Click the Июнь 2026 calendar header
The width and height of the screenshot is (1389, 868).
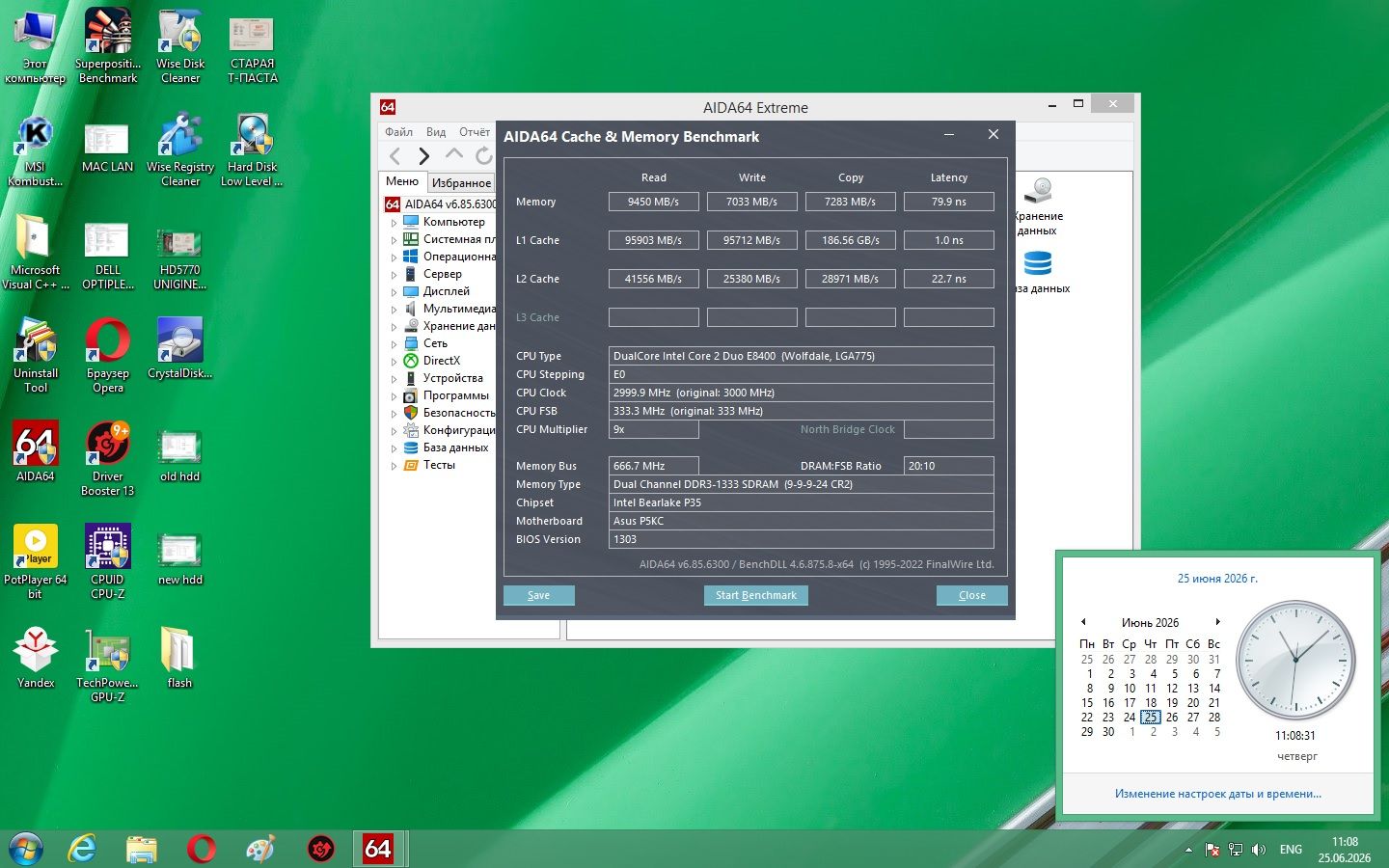coord(1150,623)
